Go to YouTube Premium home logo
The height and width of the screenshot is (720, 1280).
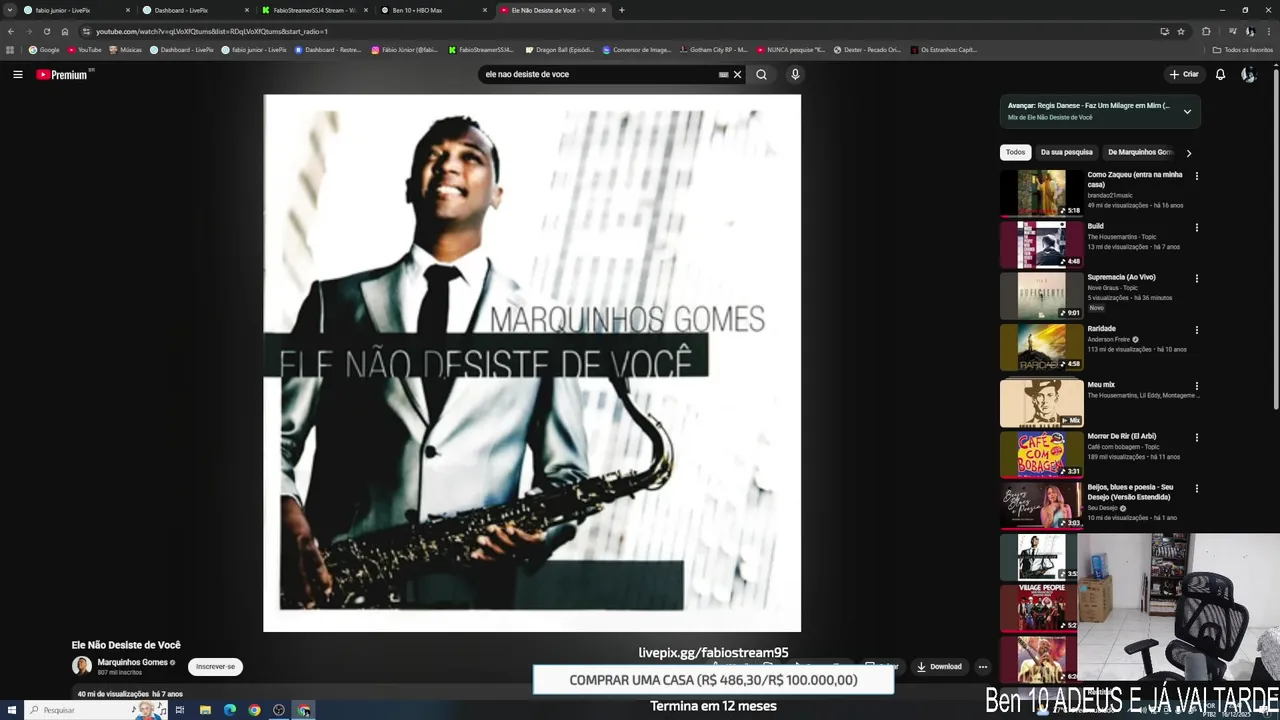[x=62, y=74]
